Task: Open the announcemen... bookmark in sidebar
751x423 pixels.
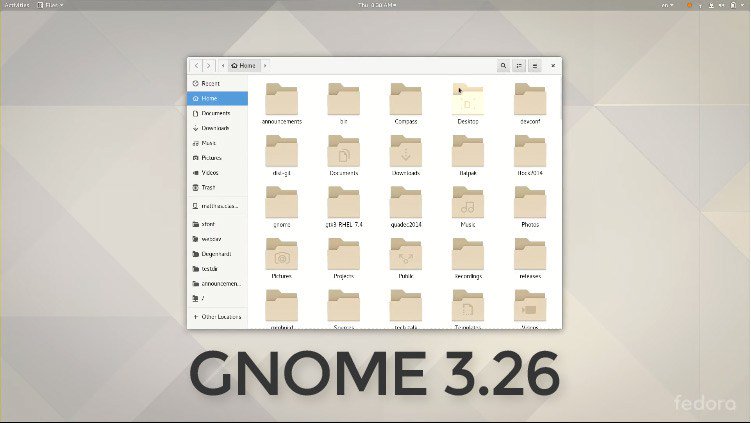Action: tap(217, 283)
